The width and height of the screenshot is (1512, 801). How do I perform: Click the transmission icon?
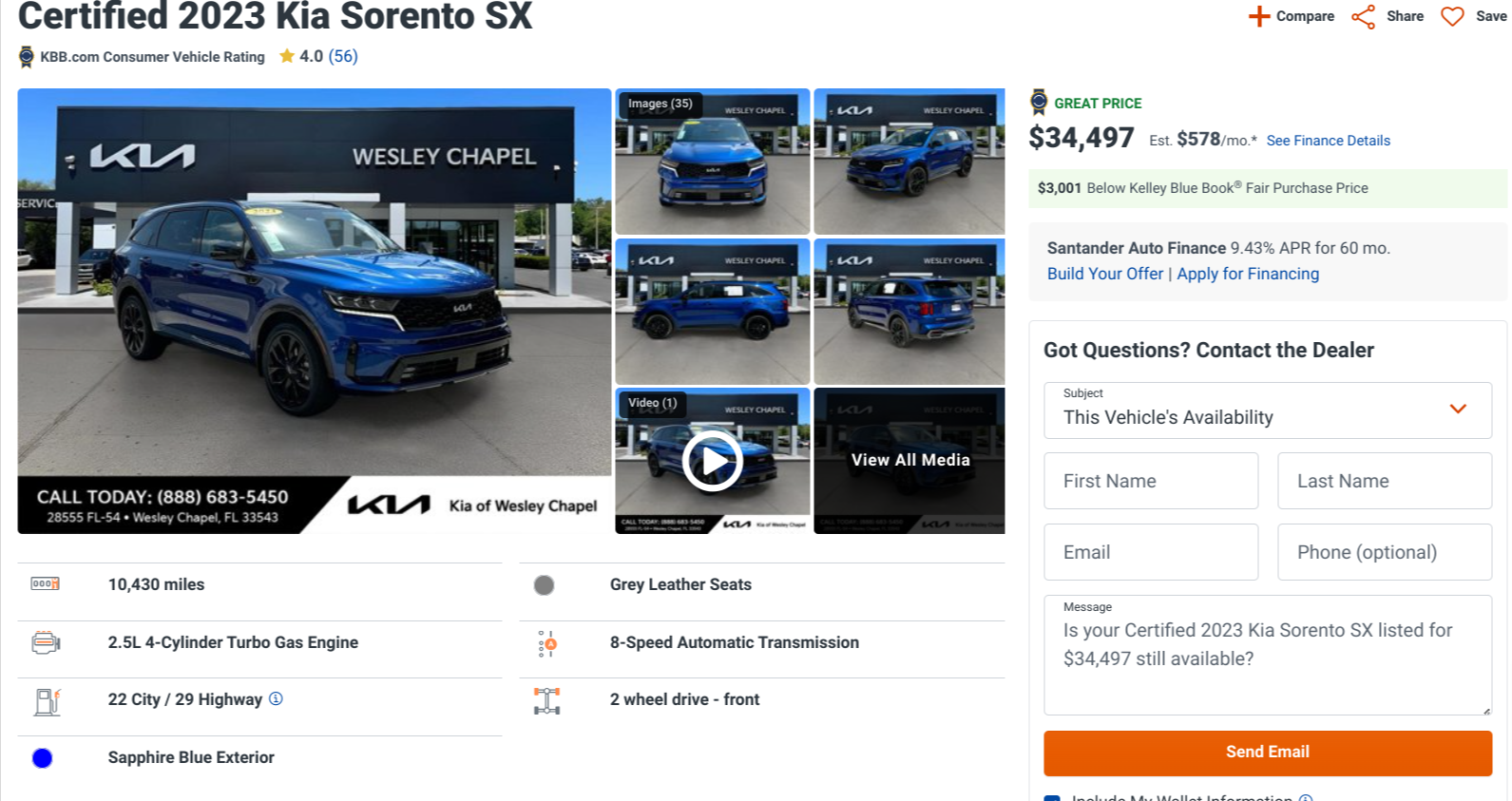click(x=546, y=643)
